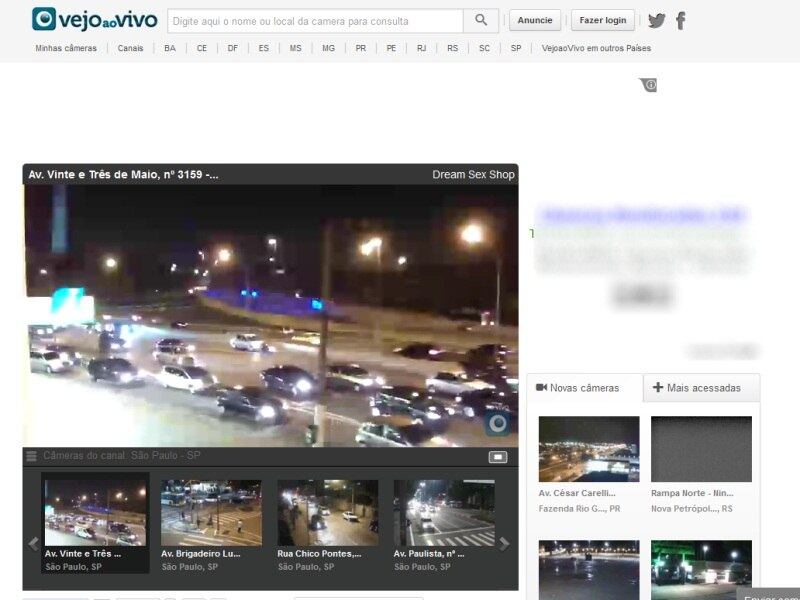Image resolution: width=800 pixels, height=600 pixels.
Task: Toggle the channel strip display icon
Action: 498,457
